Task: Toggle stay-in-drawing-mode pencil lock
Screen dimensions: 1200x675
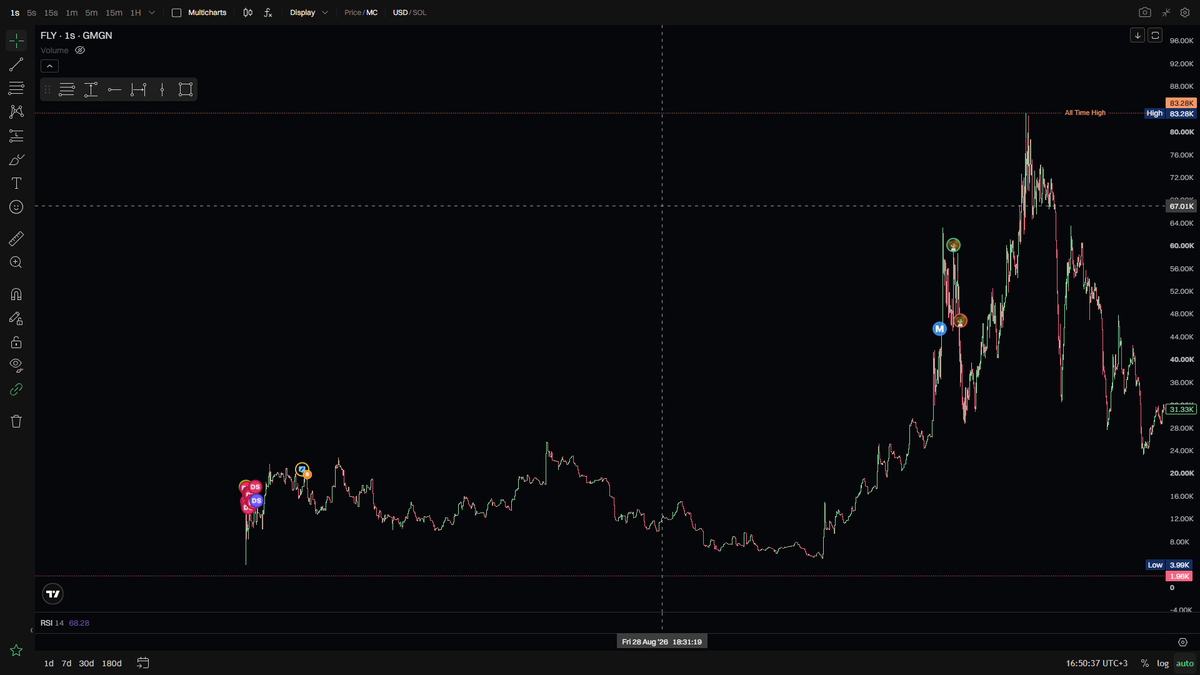Action: tap(16, 318)
